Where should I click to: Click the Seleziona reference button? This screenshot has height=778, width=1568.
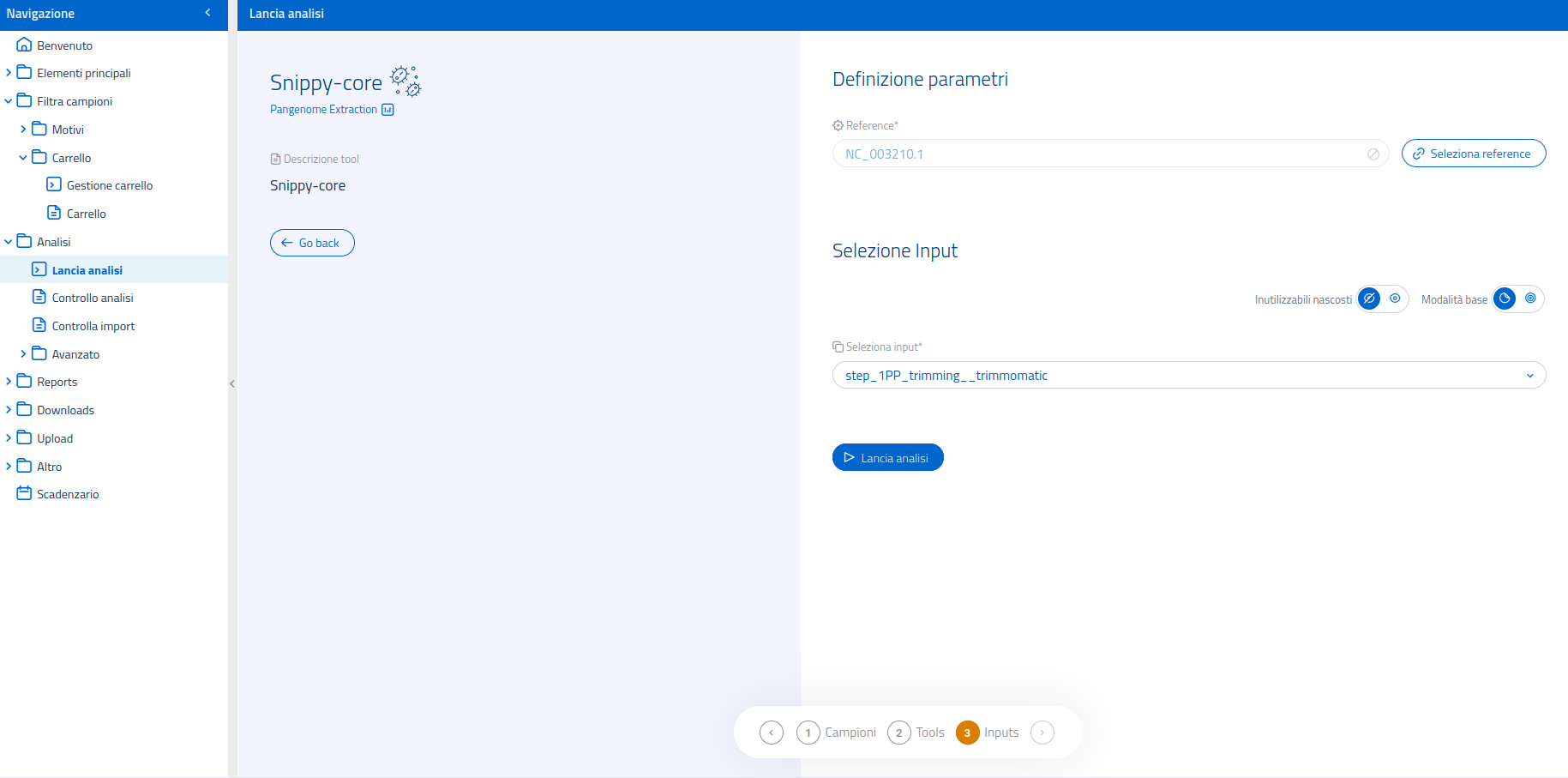[x=1473, y=154]
